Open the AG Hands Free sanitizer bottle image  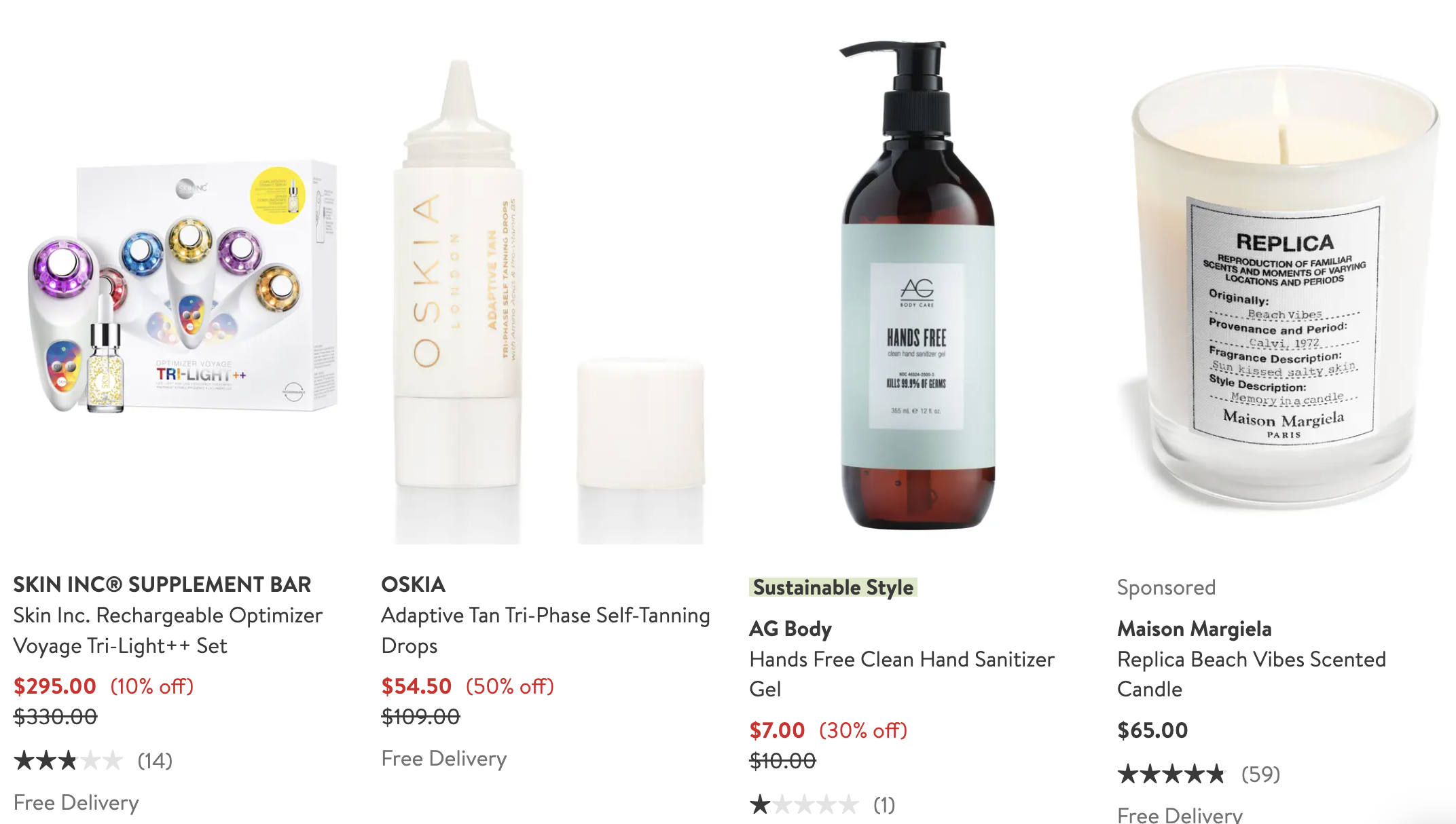point(918,285)
